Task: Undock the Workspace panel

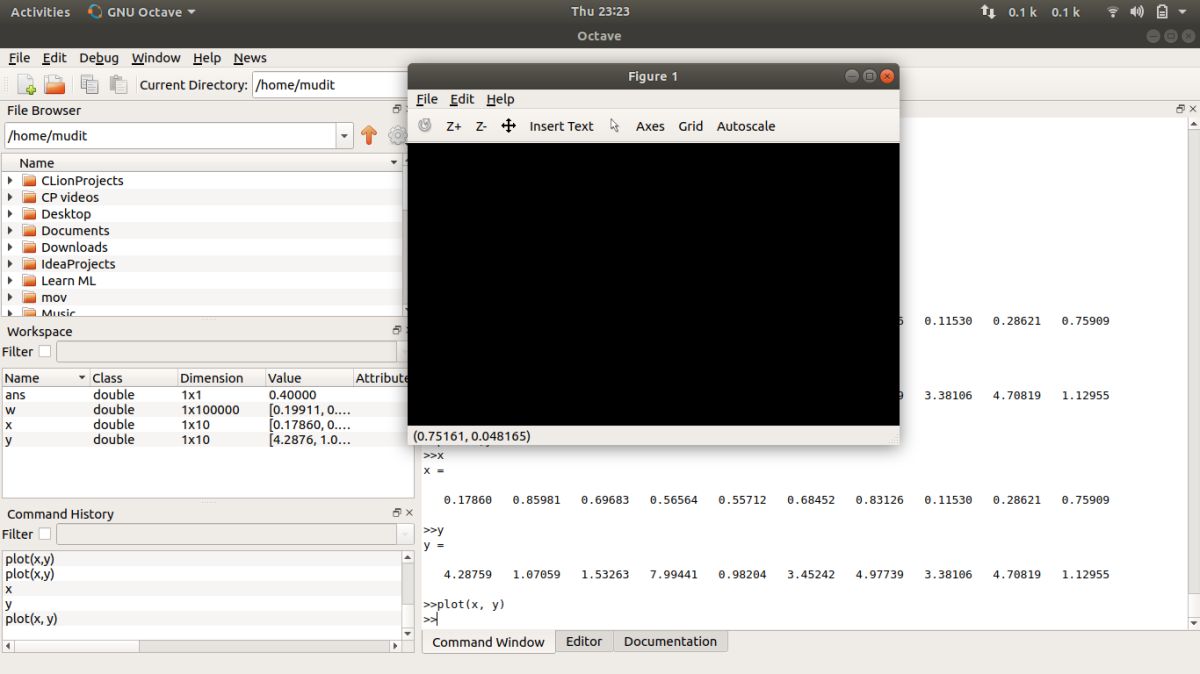Action: tap(397, 331)
